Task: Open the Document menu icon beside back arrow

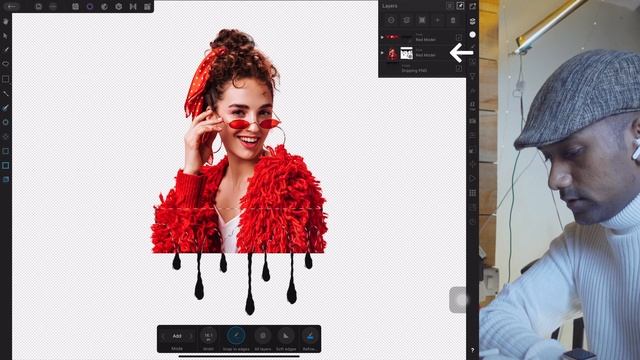Action: [x=38, y=7]
